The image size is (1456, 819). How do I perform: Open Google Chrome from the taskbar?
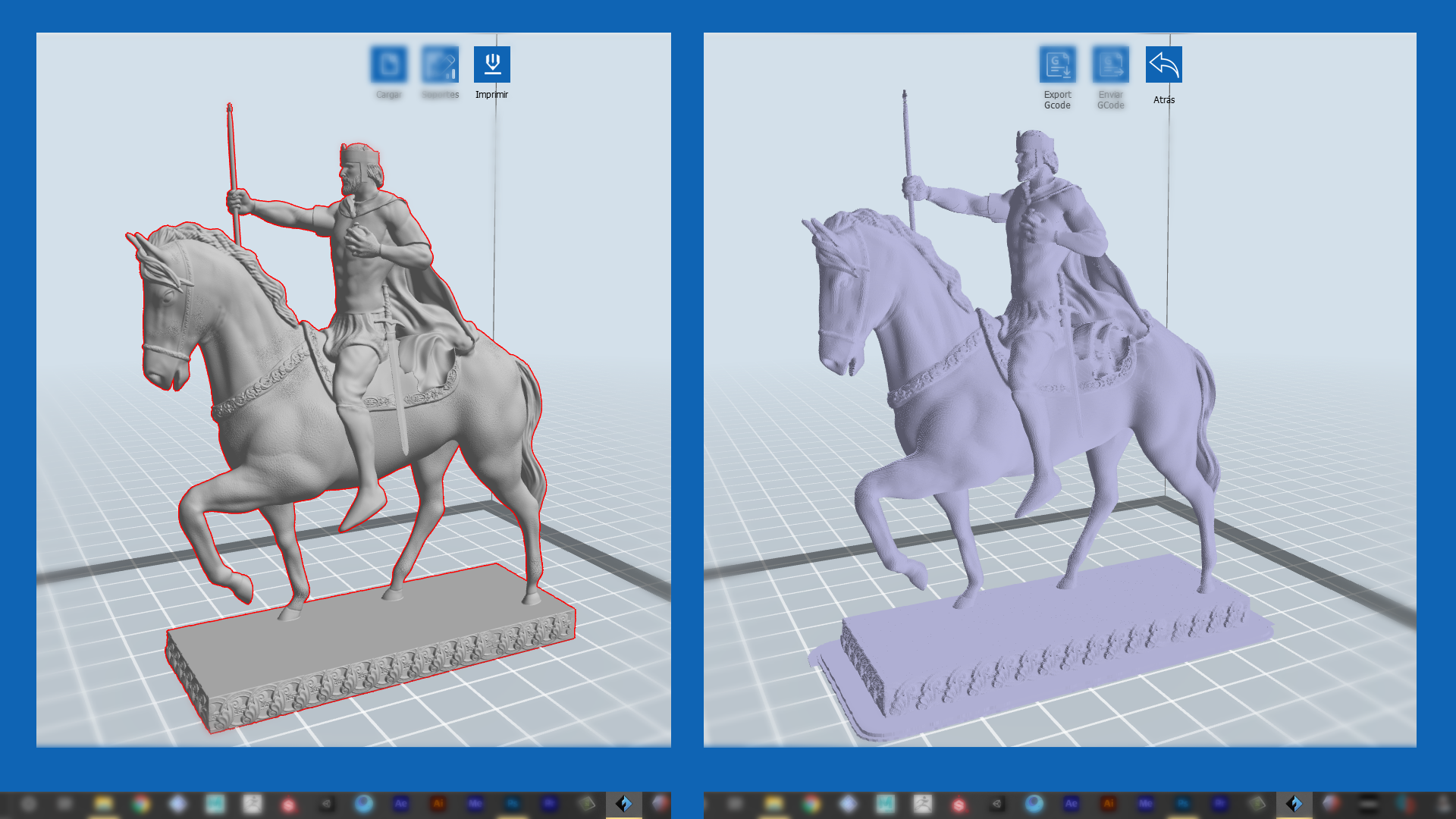140,803
